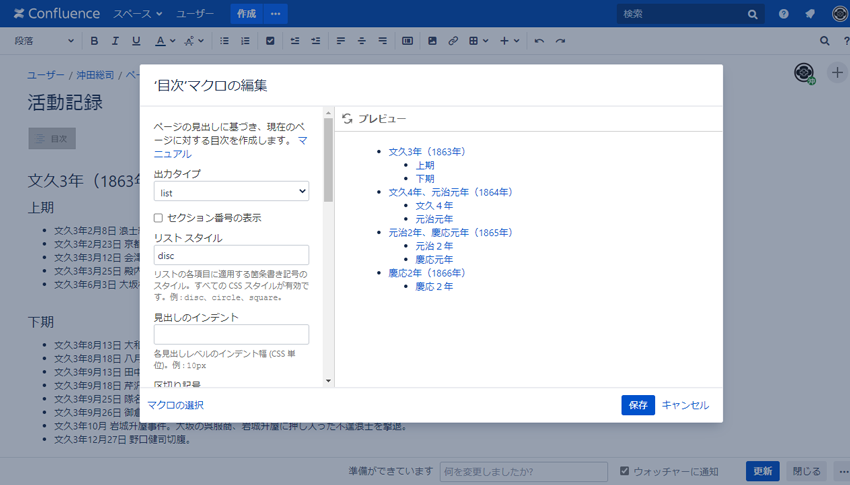Undo the last edit
This screenshot has height=485, width=850.
(x=539, y=41)
